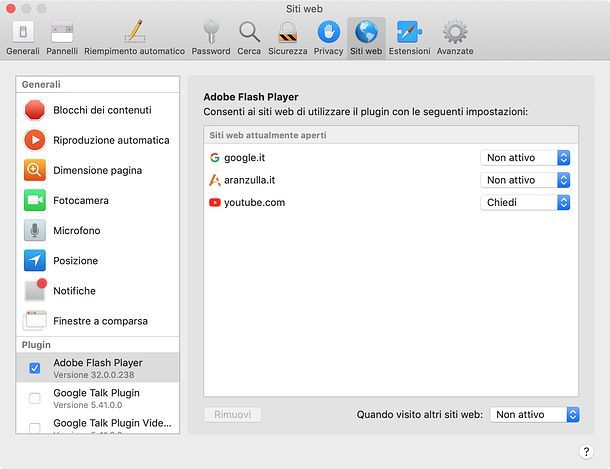Image resolution: width=610 pixels, height=469 pixels.
Task: Open the Privacy hand icon
Action: (329, 32)
